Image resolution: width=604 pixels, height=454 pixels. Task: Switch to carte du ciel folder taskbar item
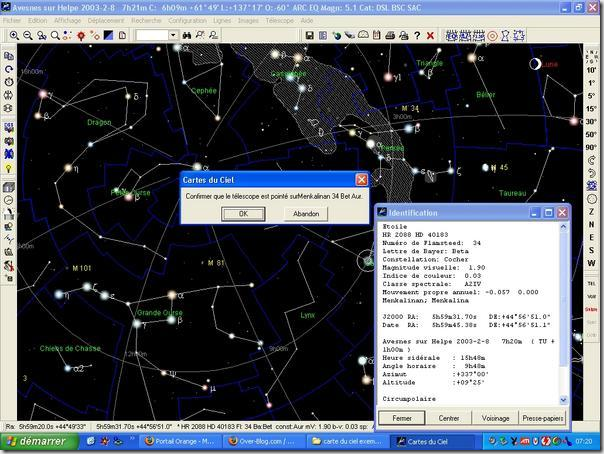[347, 442]
